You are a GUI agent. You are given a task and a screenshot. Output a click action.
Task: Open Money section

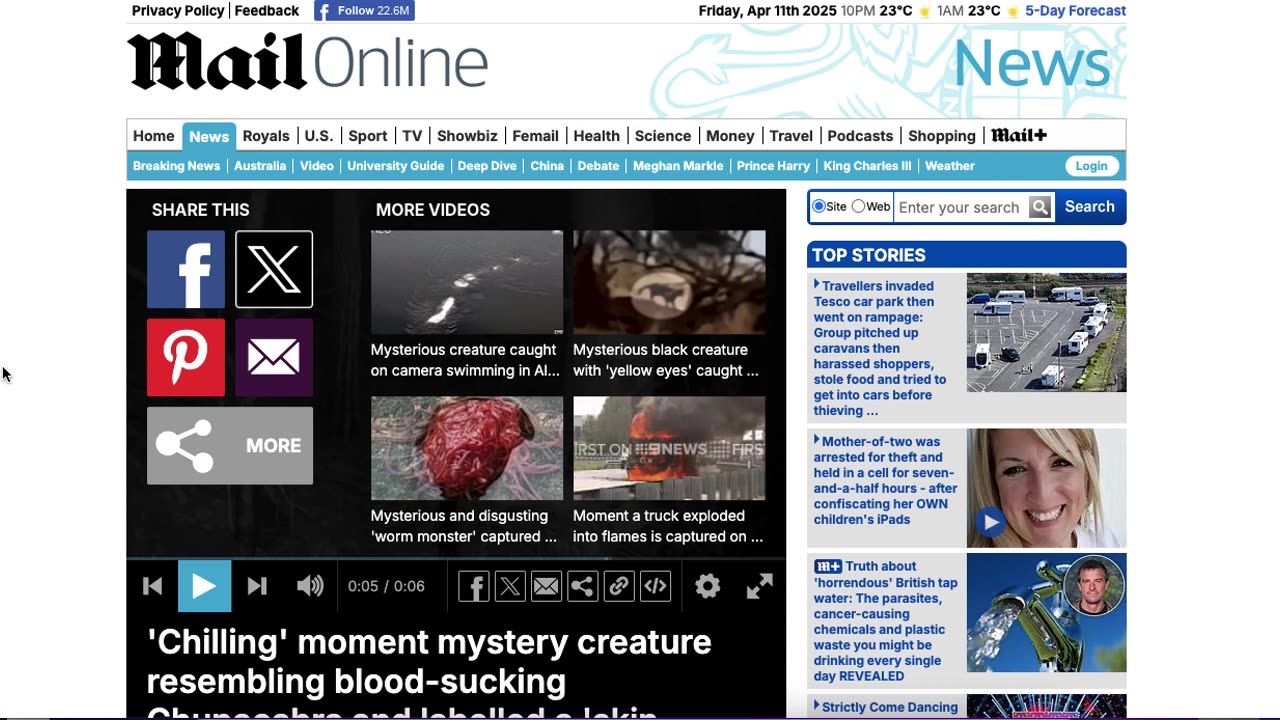click(x=730, y=136)
